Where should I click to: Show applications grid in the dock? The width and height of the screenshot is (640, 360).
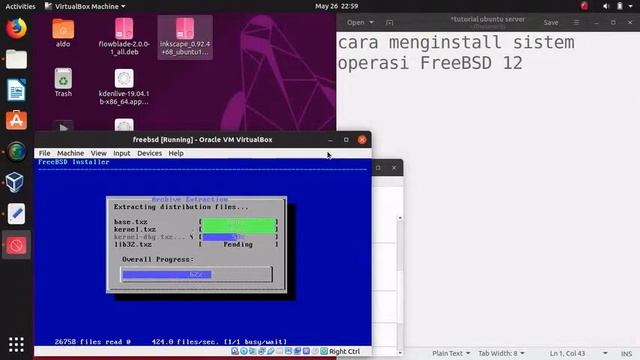coord(16,344)
